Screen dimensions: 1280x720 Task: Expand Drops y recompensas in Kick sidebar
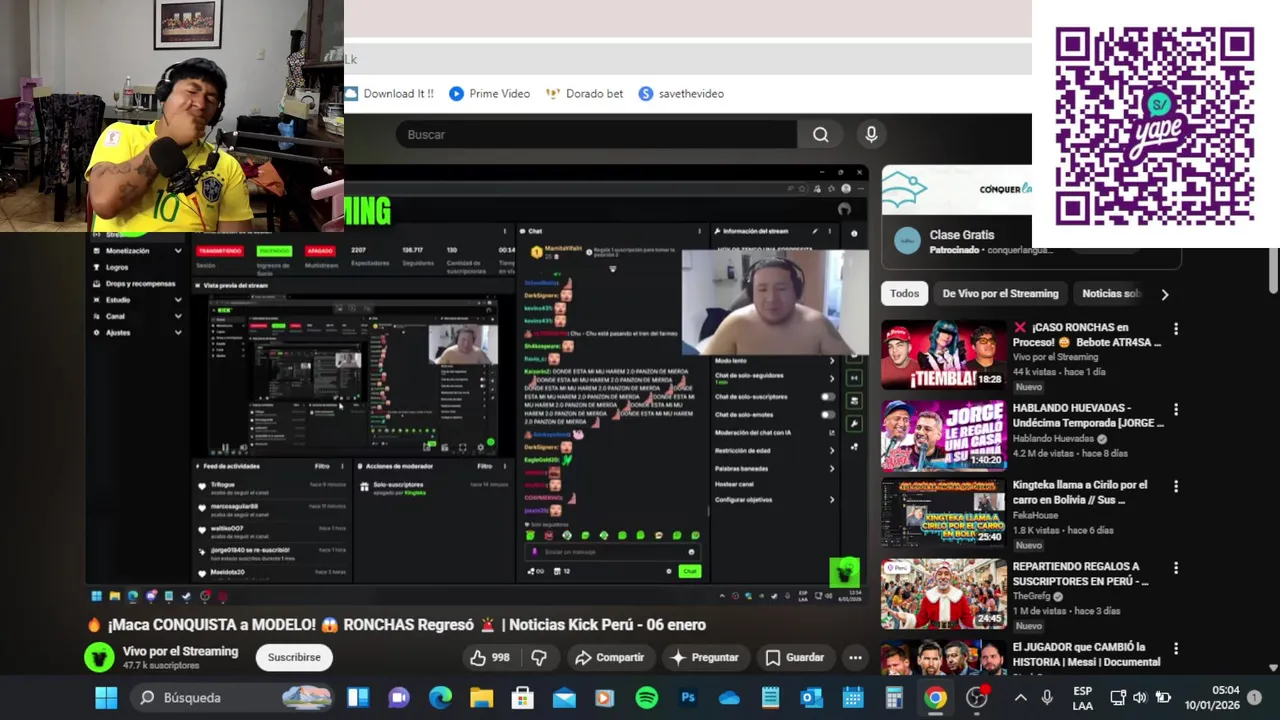pos(141,284)
